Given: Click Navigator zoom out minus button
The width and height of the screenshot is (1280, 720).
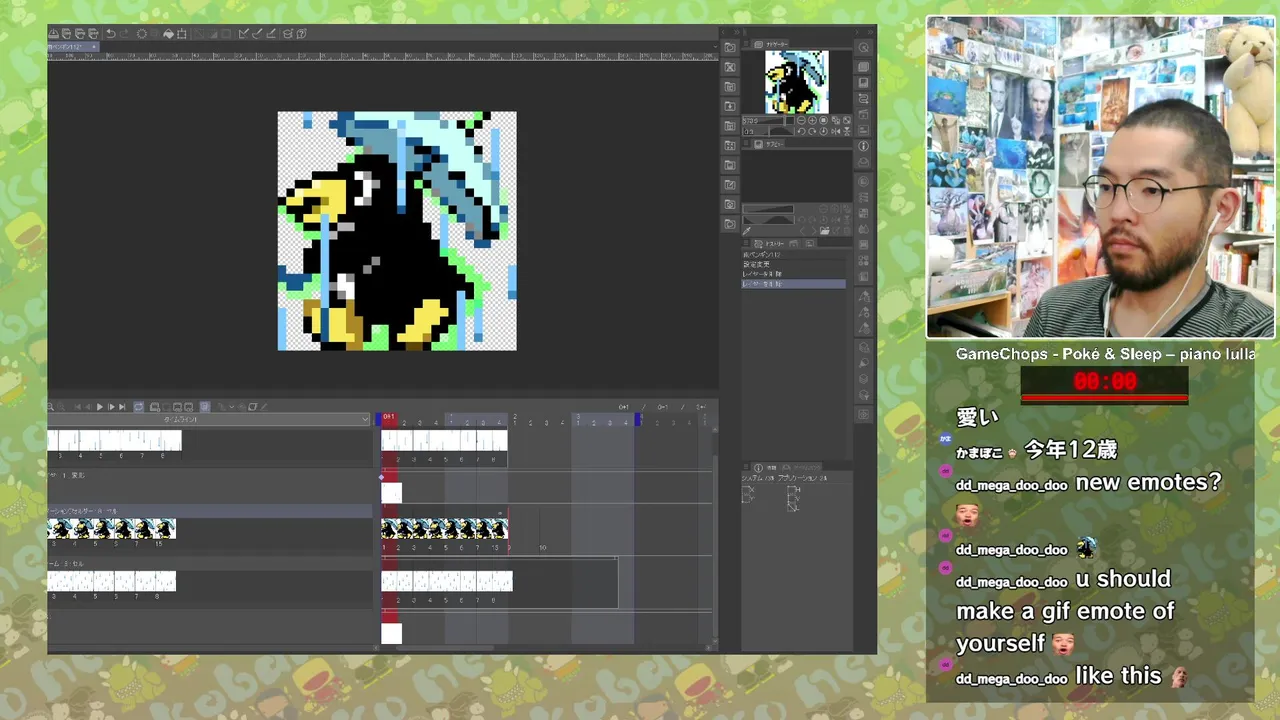Looking at the screenshot, I should tap(801, 120).
